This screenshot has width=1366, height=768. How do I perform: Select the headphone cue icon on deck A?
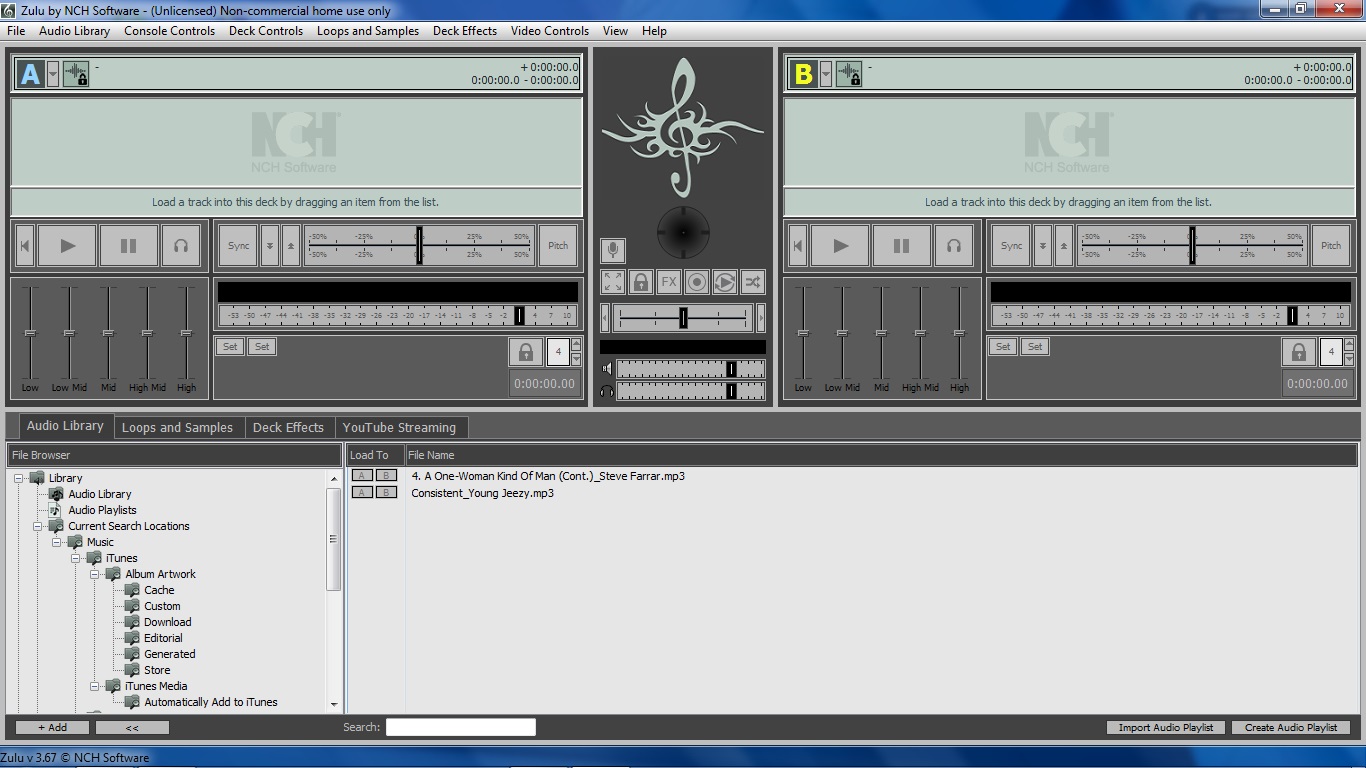(x=181, y=245)
